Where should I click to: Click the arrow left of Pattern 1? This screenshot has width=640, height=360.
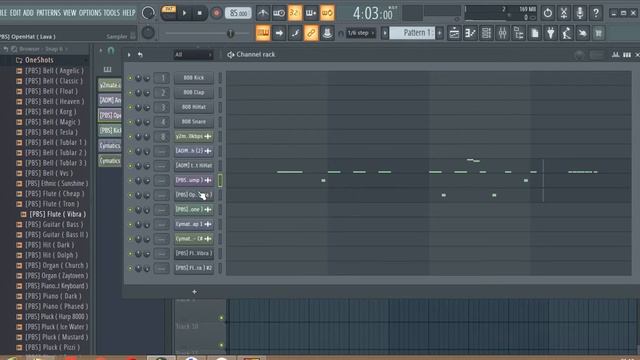click(x=385, y=33)
